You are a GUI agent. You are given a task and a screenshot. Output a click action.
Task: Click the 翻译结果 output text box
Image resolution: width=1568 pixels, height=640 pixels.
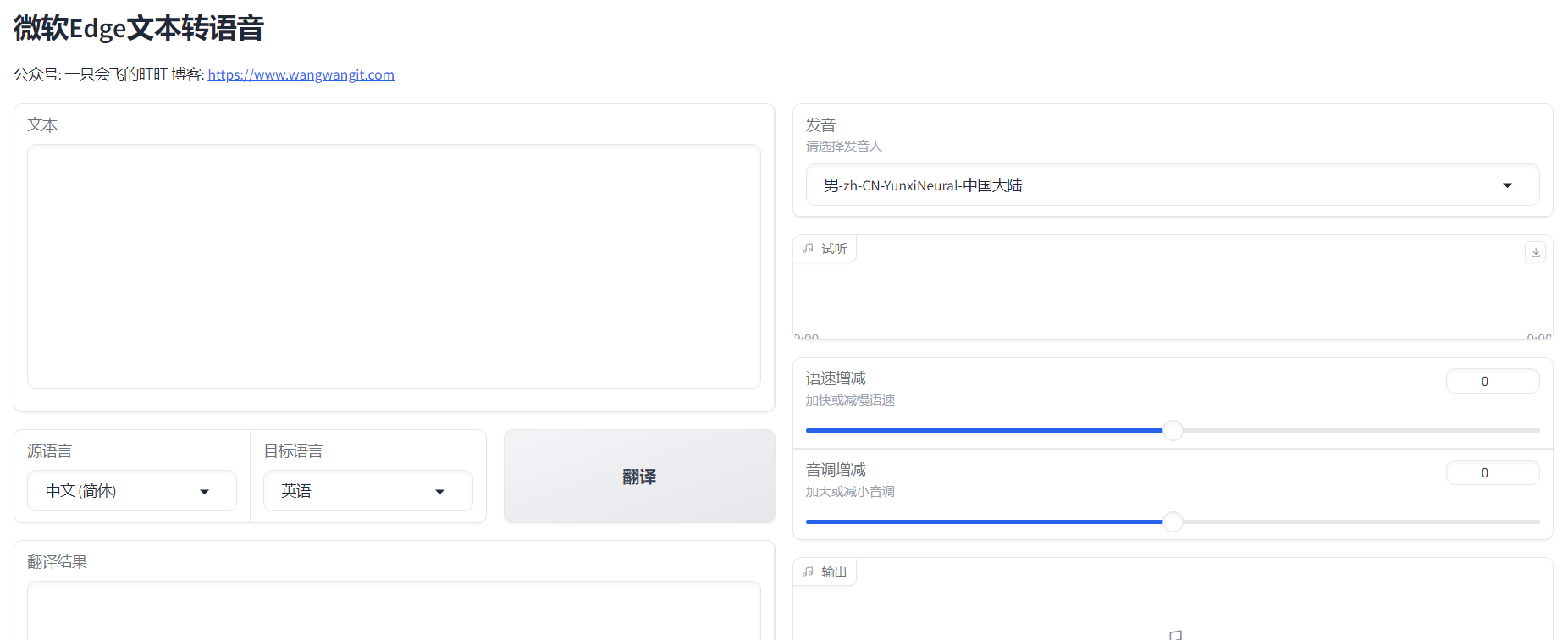click(394, 610)
